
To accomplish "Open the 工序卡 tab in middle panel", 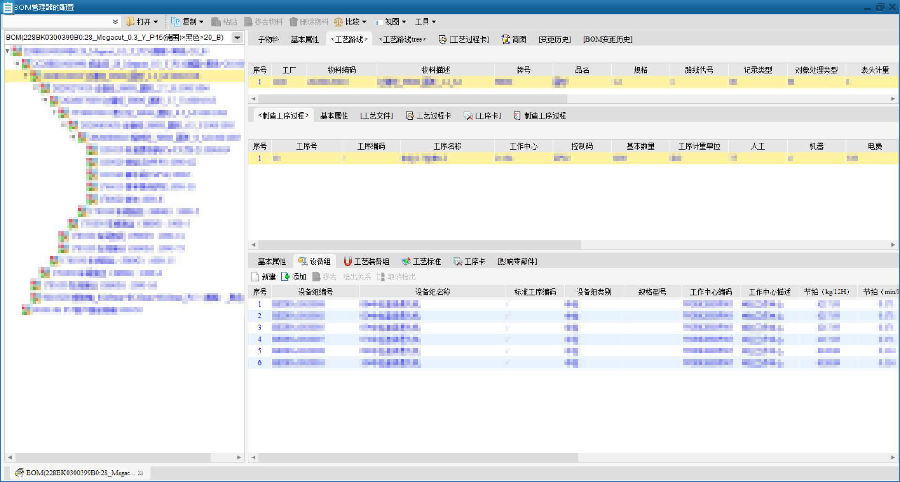I will [483, 116].
